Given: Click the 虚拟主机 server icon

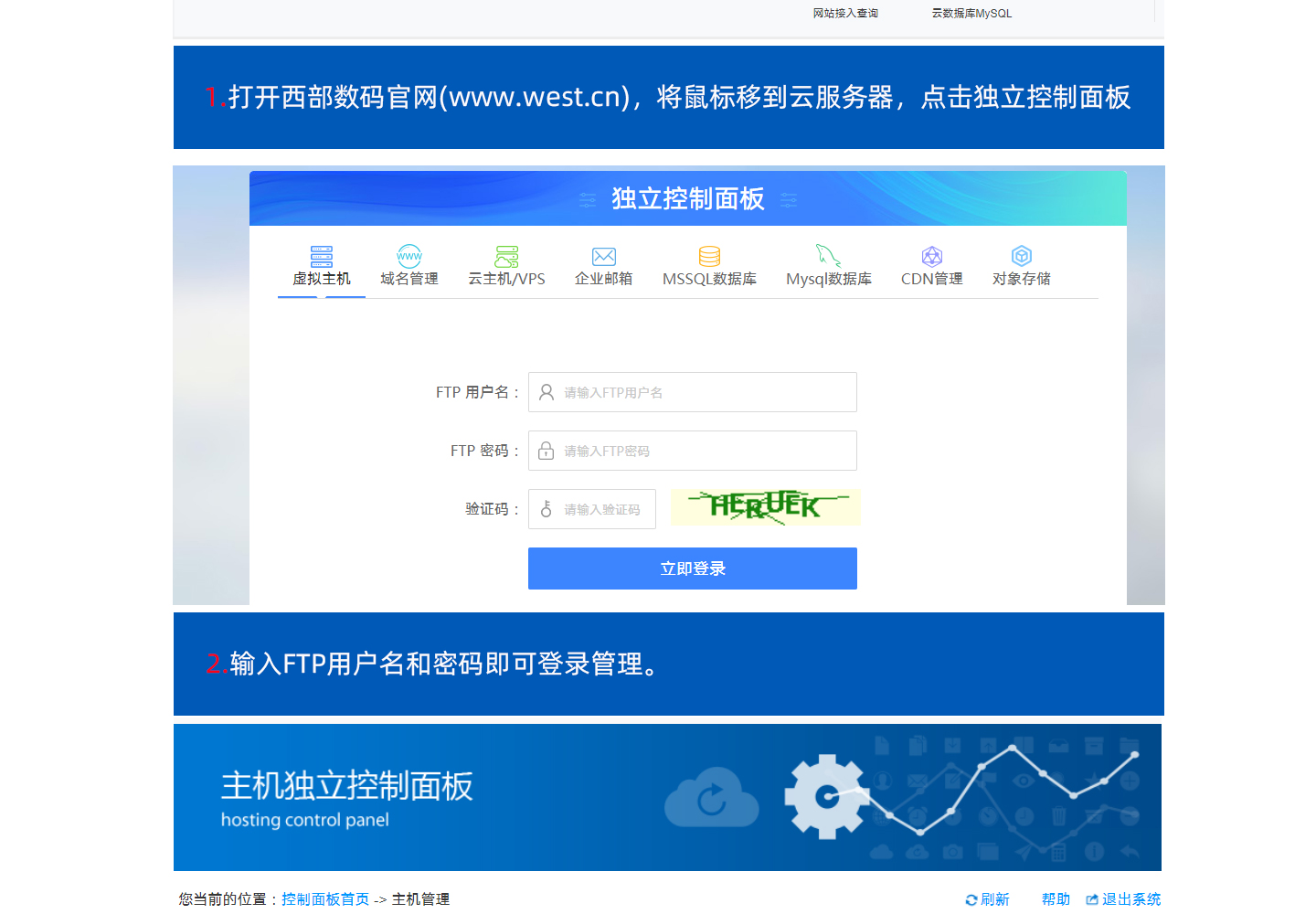Looking at the screenshot, I should coord(322,256).
